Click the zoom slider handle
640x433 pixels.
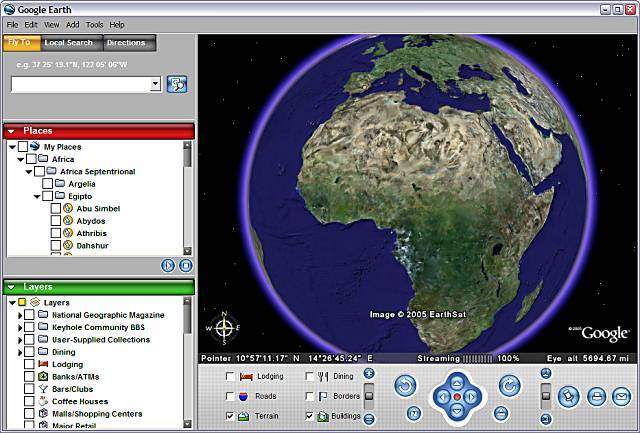pos(369,396)
